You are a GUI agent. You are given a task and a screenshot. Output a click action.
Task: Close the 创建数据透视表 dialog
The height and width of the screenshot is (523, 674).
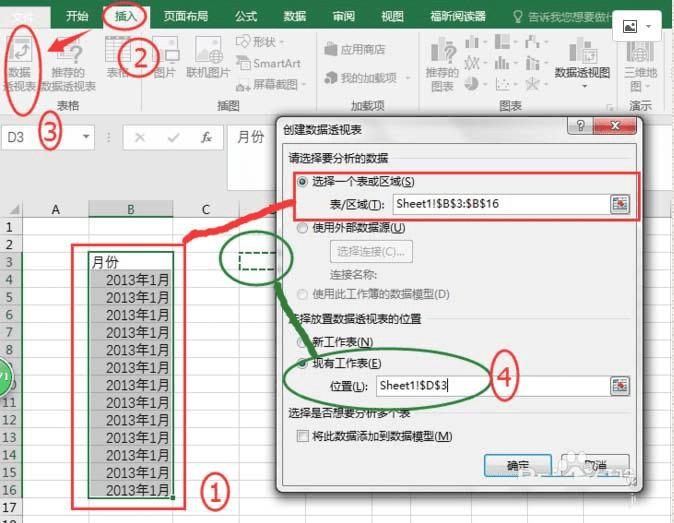coord(615,126)
